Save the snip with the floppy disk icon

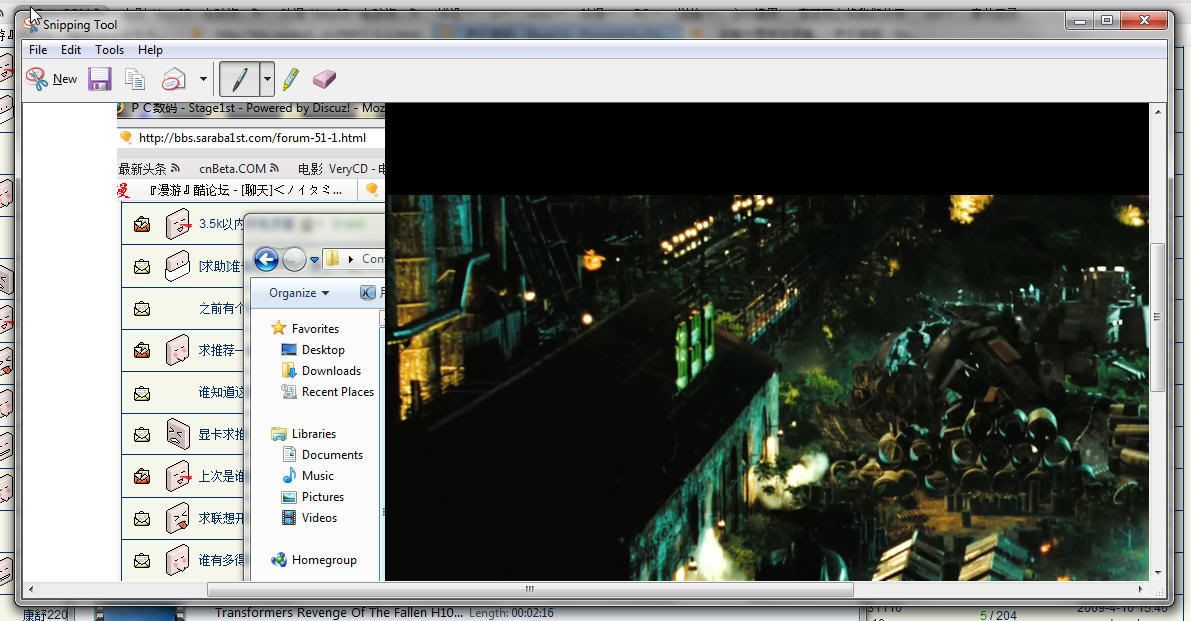click(x=100, y=79)
